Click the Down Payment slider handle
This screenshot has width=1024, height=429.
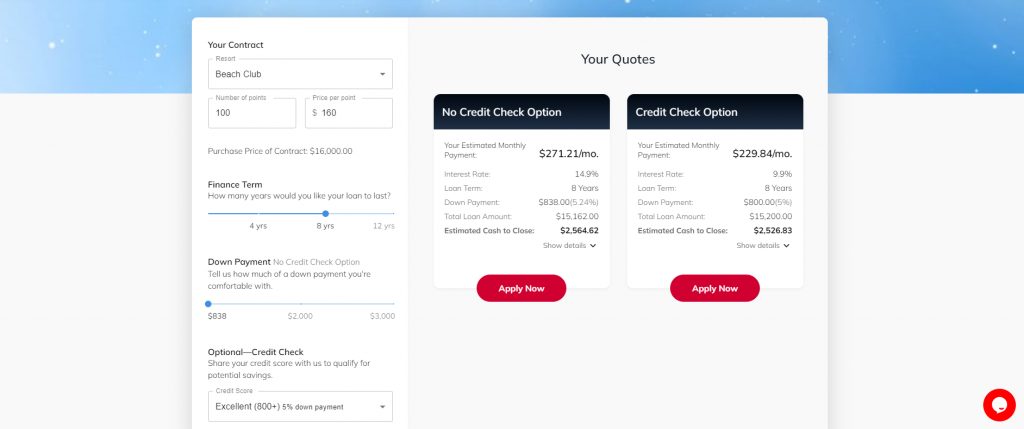(x=208, y=303)
